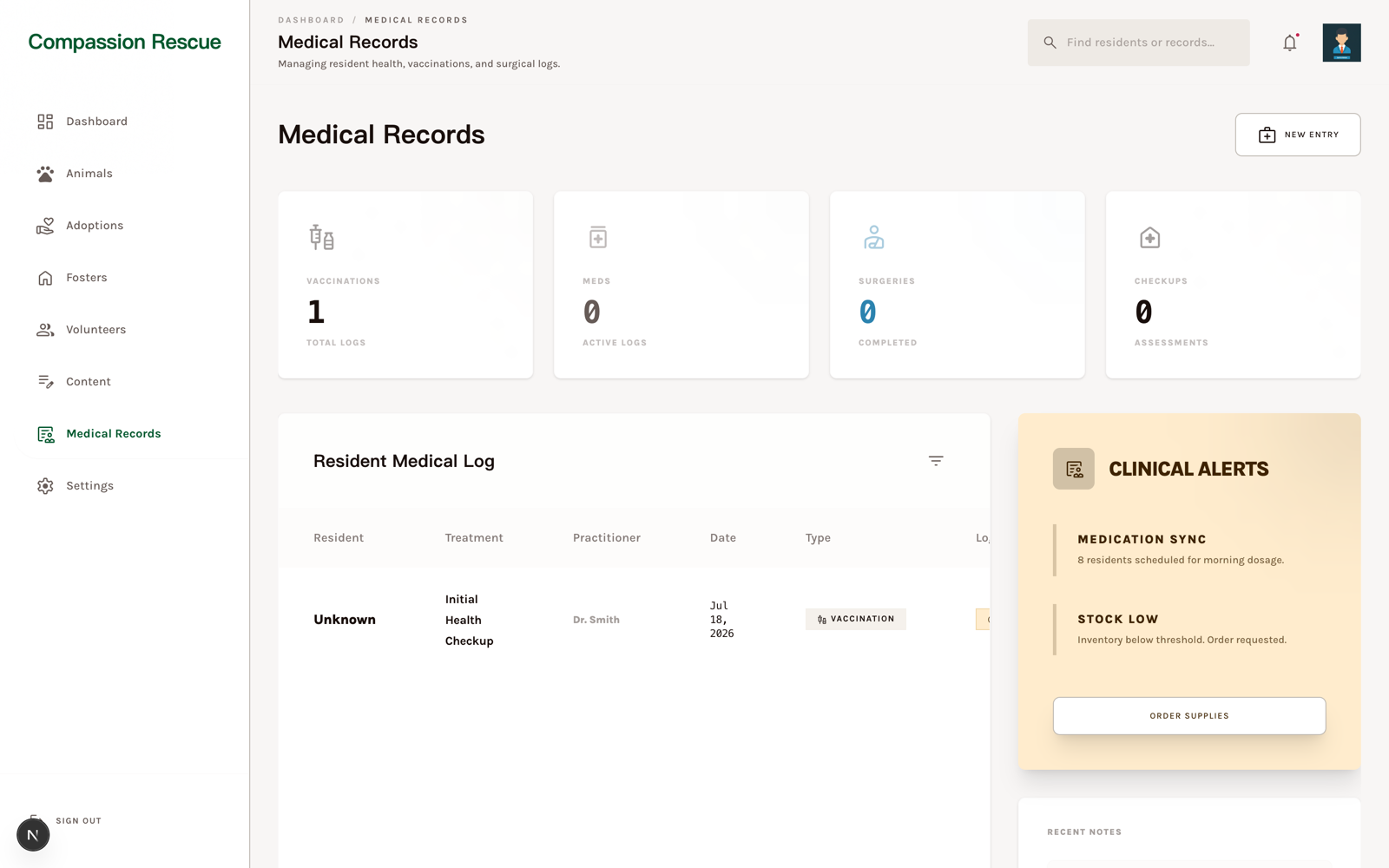Click the Vaccination type badge
Screen dimensions: 1389x868
pos(856,619)
